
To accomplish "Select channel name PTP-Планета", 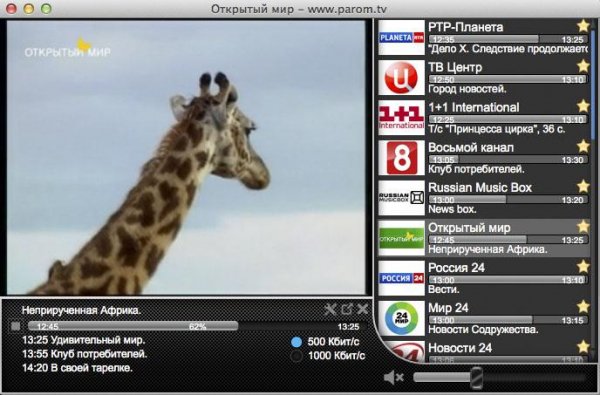I will (x=465, y=27).
